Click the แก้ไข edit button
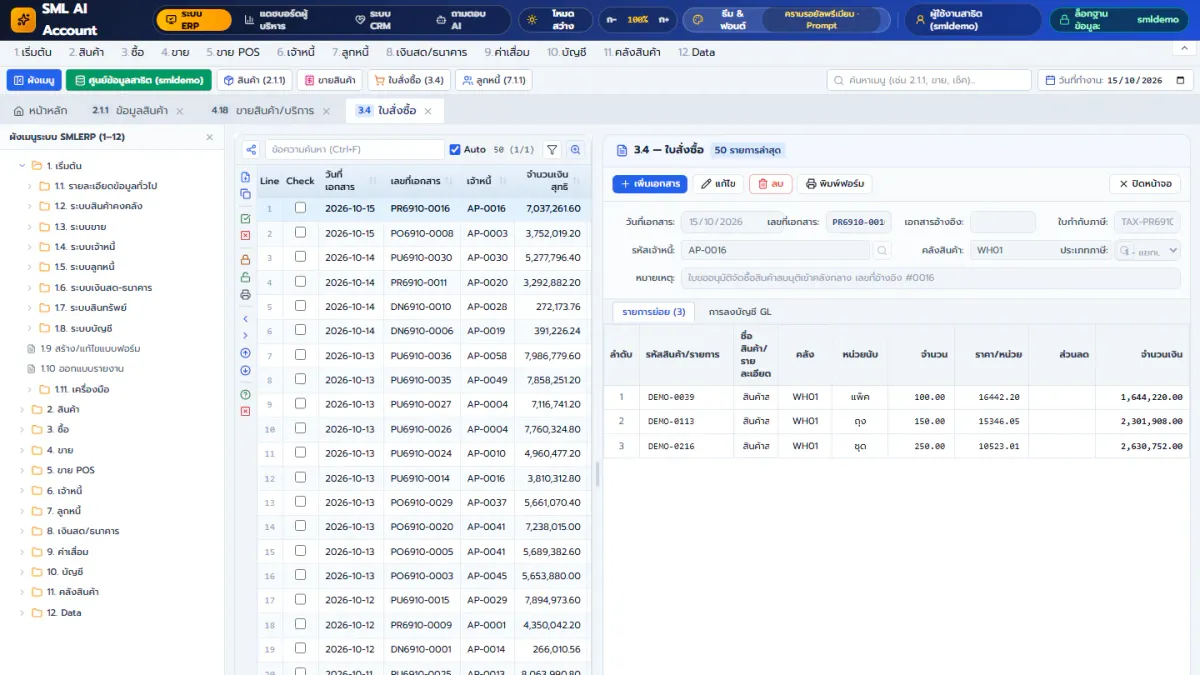 [x=718, y=184]
